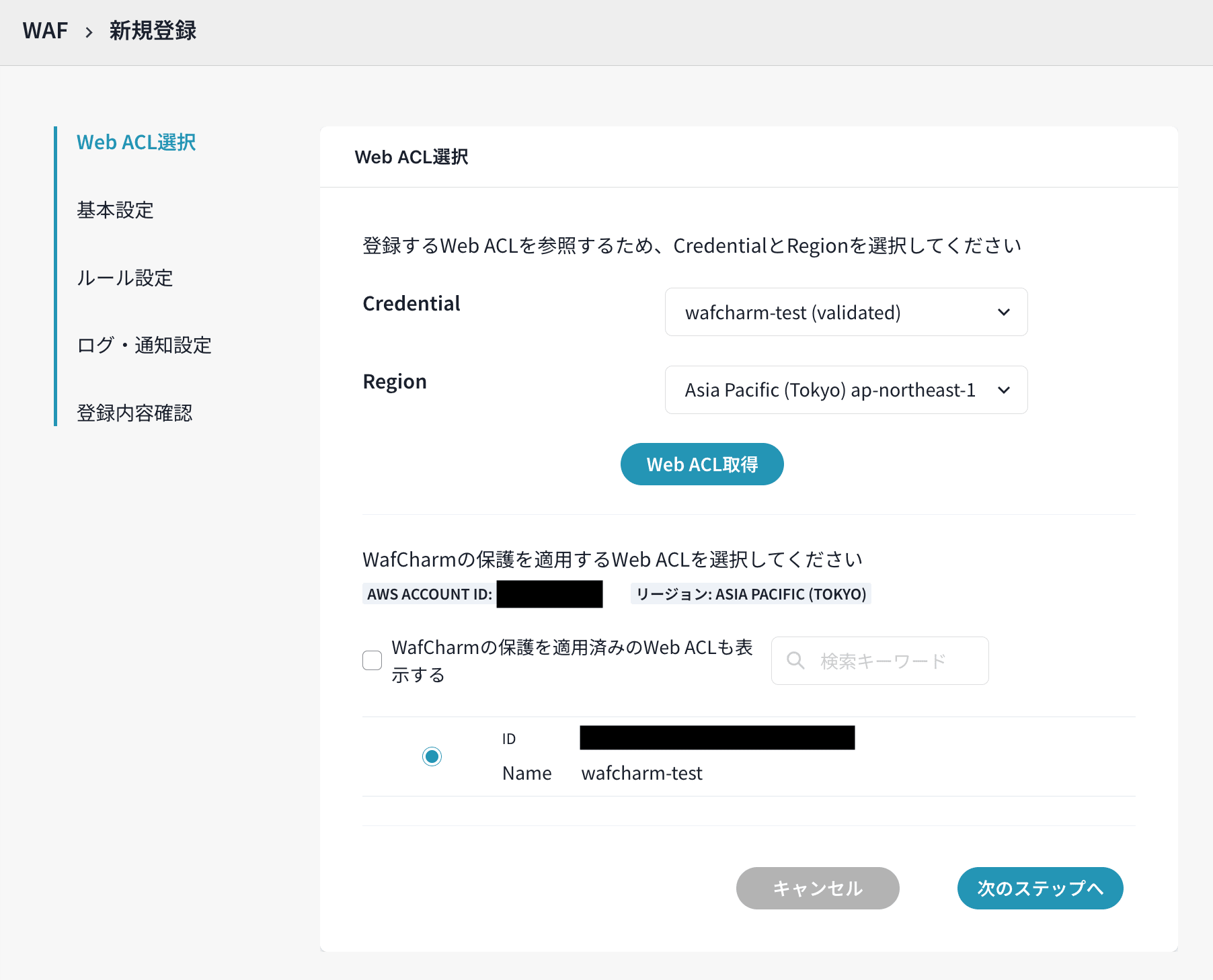Go to Web ACL選択 step in sidebar

136,142
